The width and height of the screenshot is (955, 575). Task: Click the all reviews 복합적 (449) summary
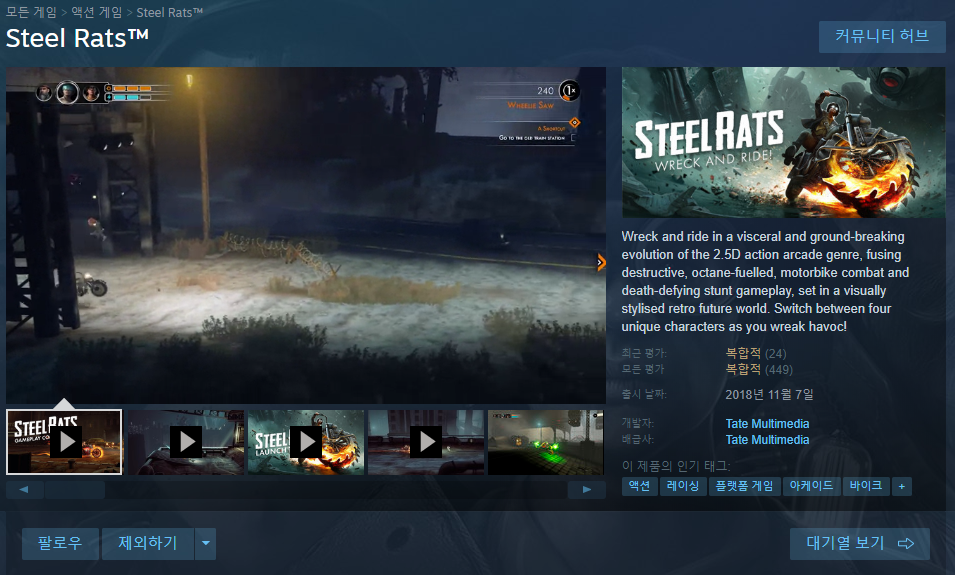click(759, 369)
